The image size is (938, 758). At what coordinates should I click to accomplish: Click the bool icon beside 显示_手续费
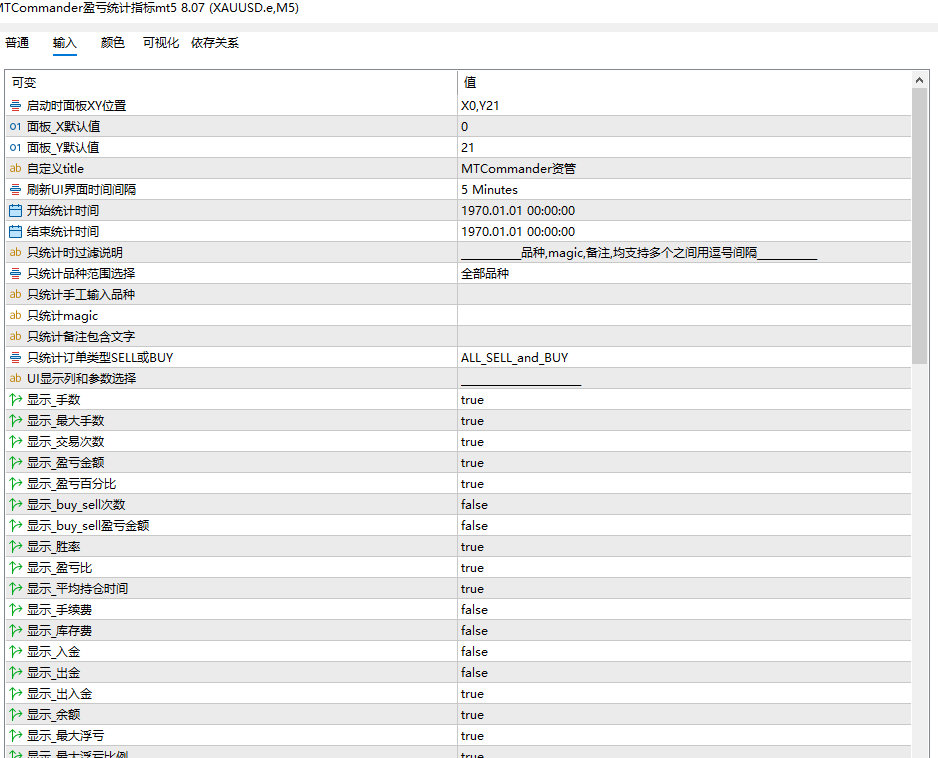pyautogui.click(x=16, y=610)
